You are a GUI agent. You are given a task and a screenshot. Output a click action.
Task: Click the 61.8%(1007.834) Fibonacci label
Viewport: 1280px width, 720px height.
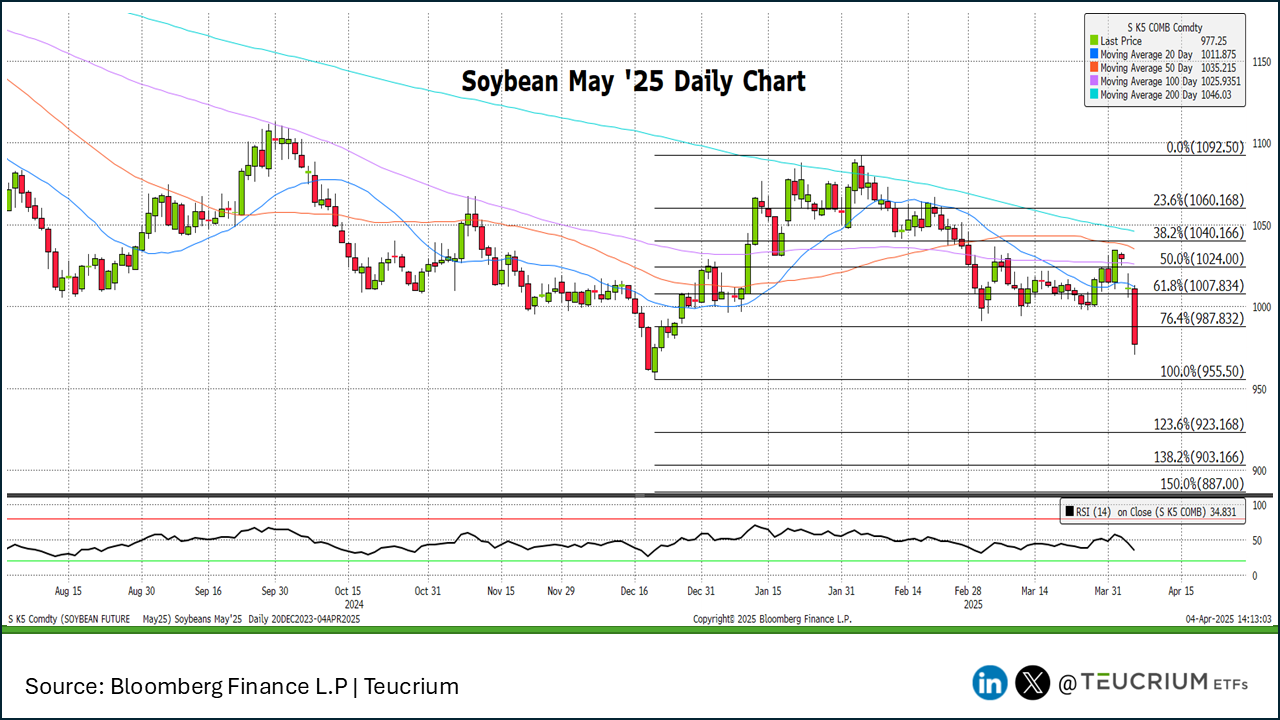(x=1199, y=286)
